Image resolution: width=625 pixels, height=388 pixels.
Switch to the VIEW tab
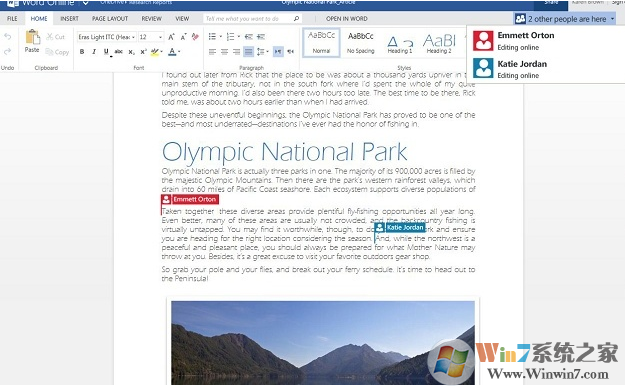click(x=182, y=19)
